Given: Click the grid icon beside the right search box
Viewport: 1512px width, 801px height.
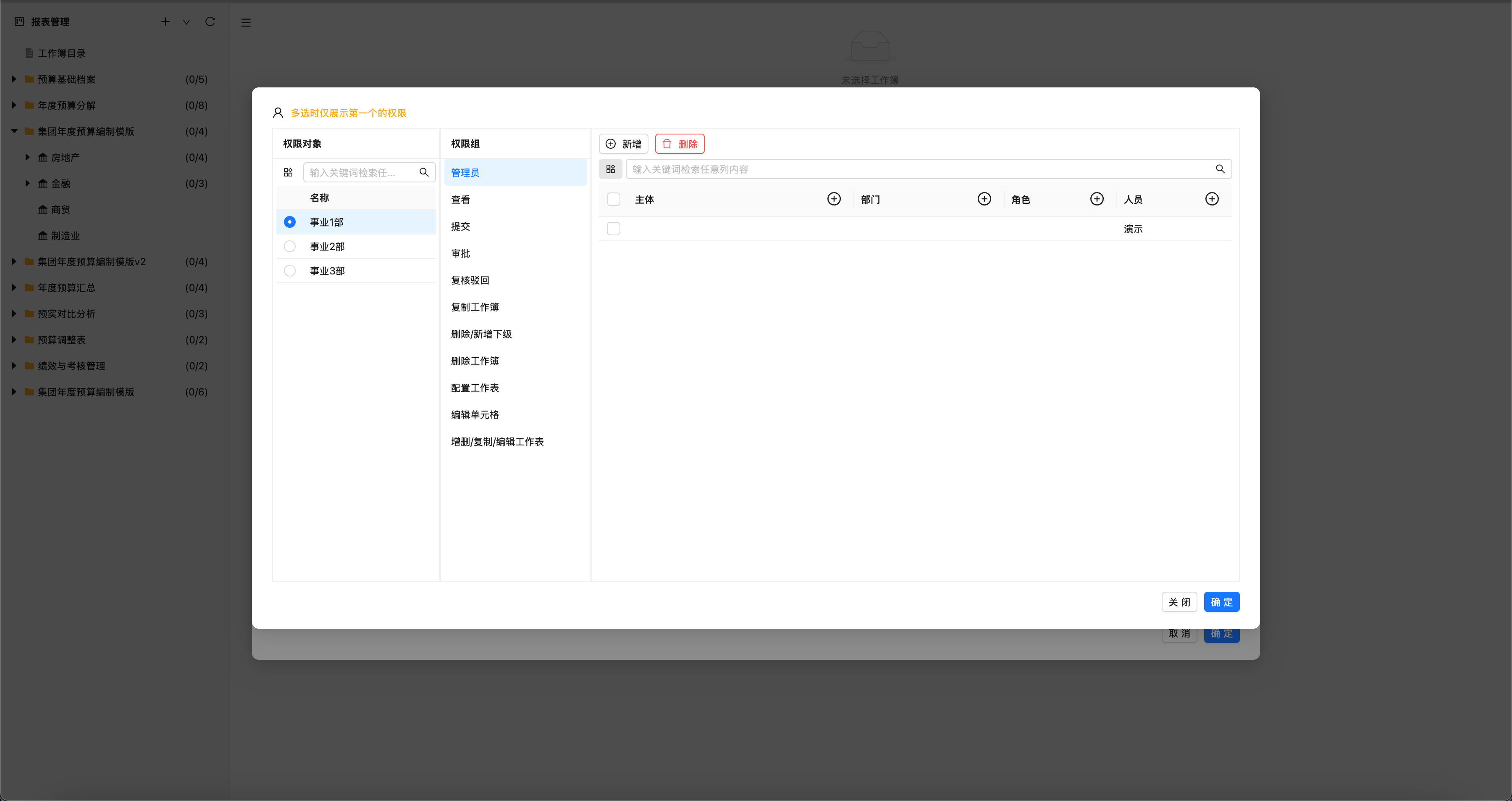Looking at the screenshot, I should pyautogui.click(x=610, y=169).
